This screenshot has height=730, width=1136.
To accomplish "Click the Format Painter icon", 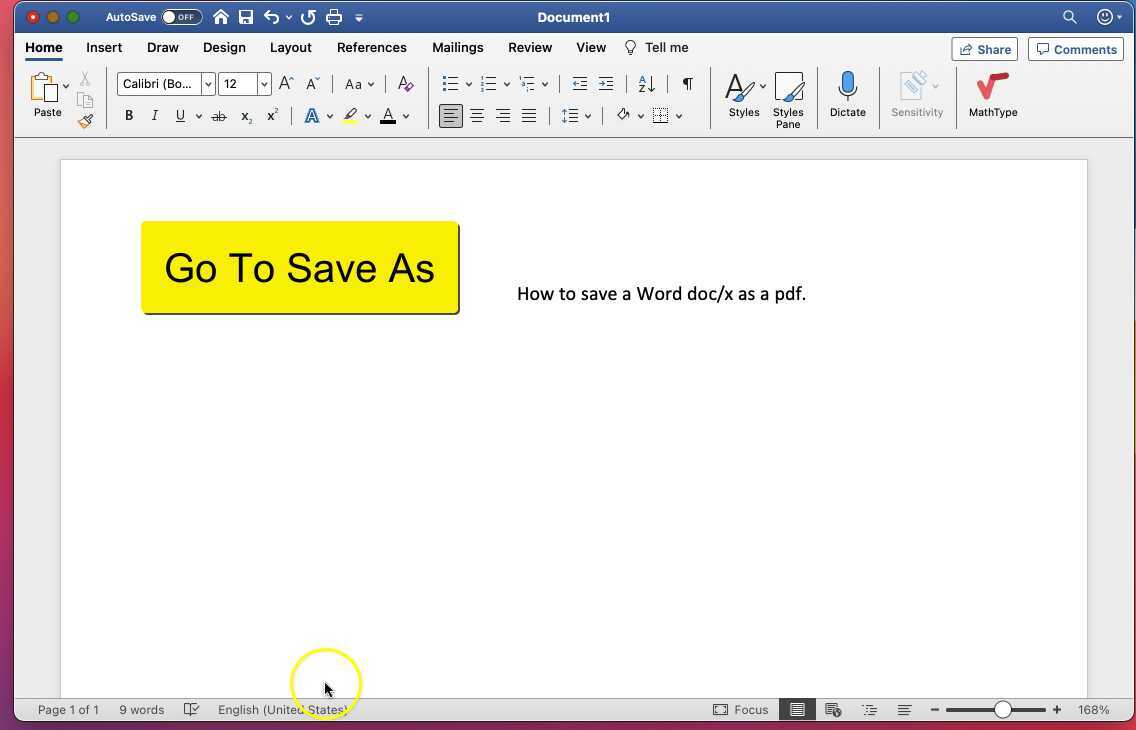I will tap(85, 121).
